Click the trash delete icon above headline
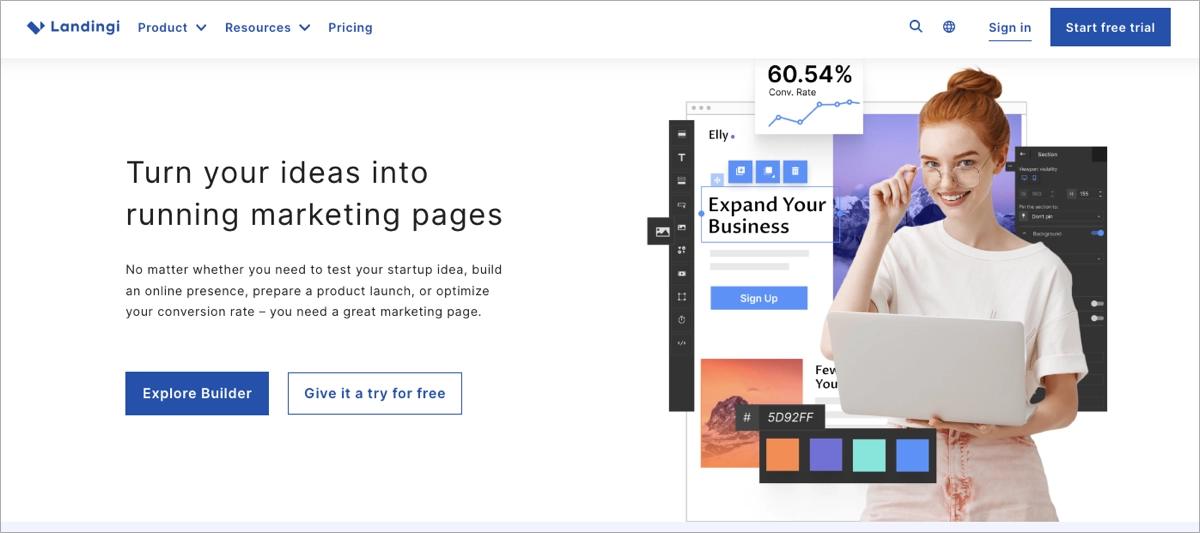This screenshot has width=1200, height=533. pyautogui.click(x=795, y=171)
